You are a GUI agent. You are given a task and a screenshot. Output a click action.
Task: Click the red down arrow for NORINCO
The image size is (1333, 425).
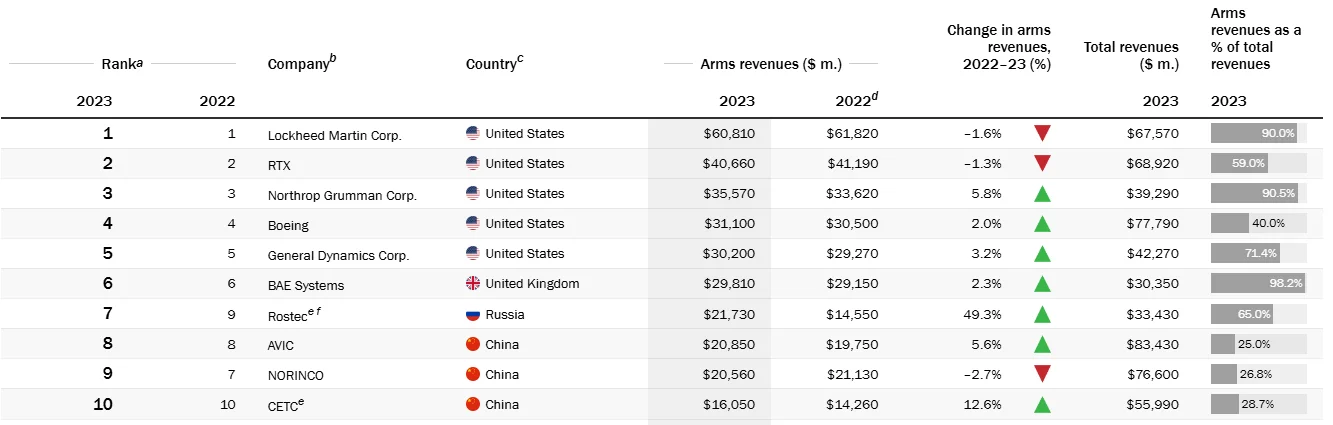click(x=1042, y=374)
